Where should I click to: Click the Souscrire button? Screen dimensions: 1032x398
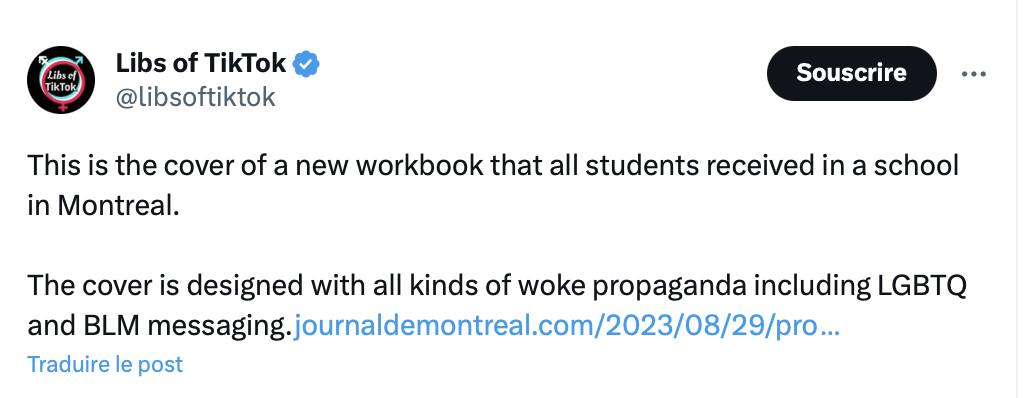pyautogui.click(x=851, y=73)
